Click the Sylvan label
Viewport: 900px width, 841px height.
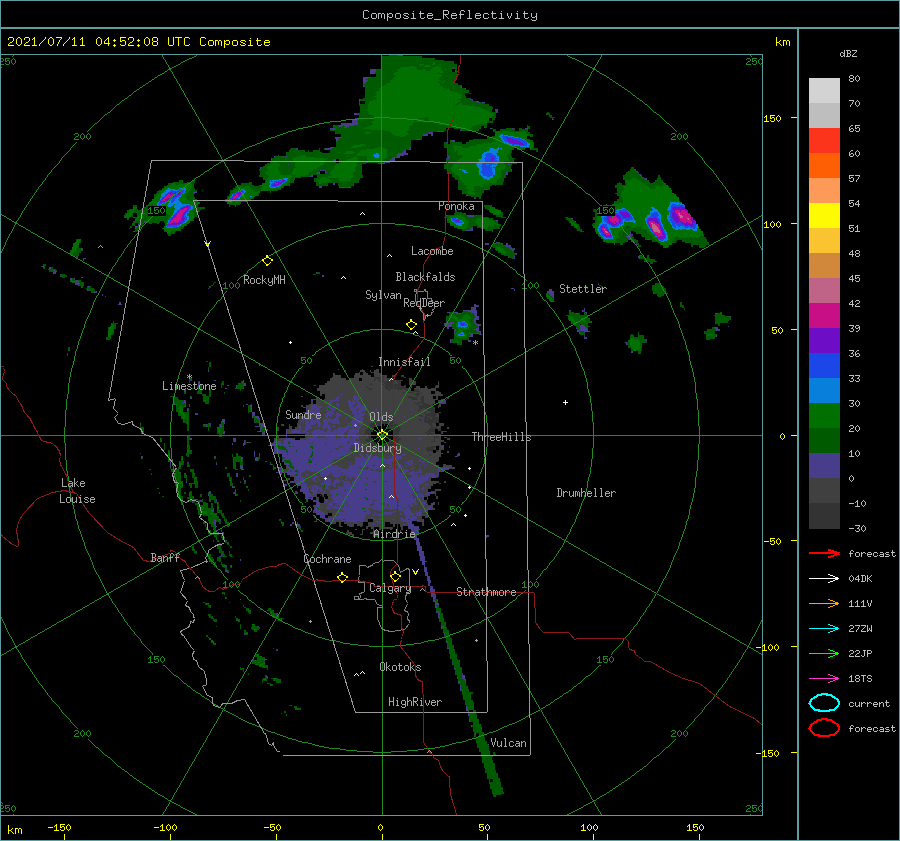pos(383,295)
